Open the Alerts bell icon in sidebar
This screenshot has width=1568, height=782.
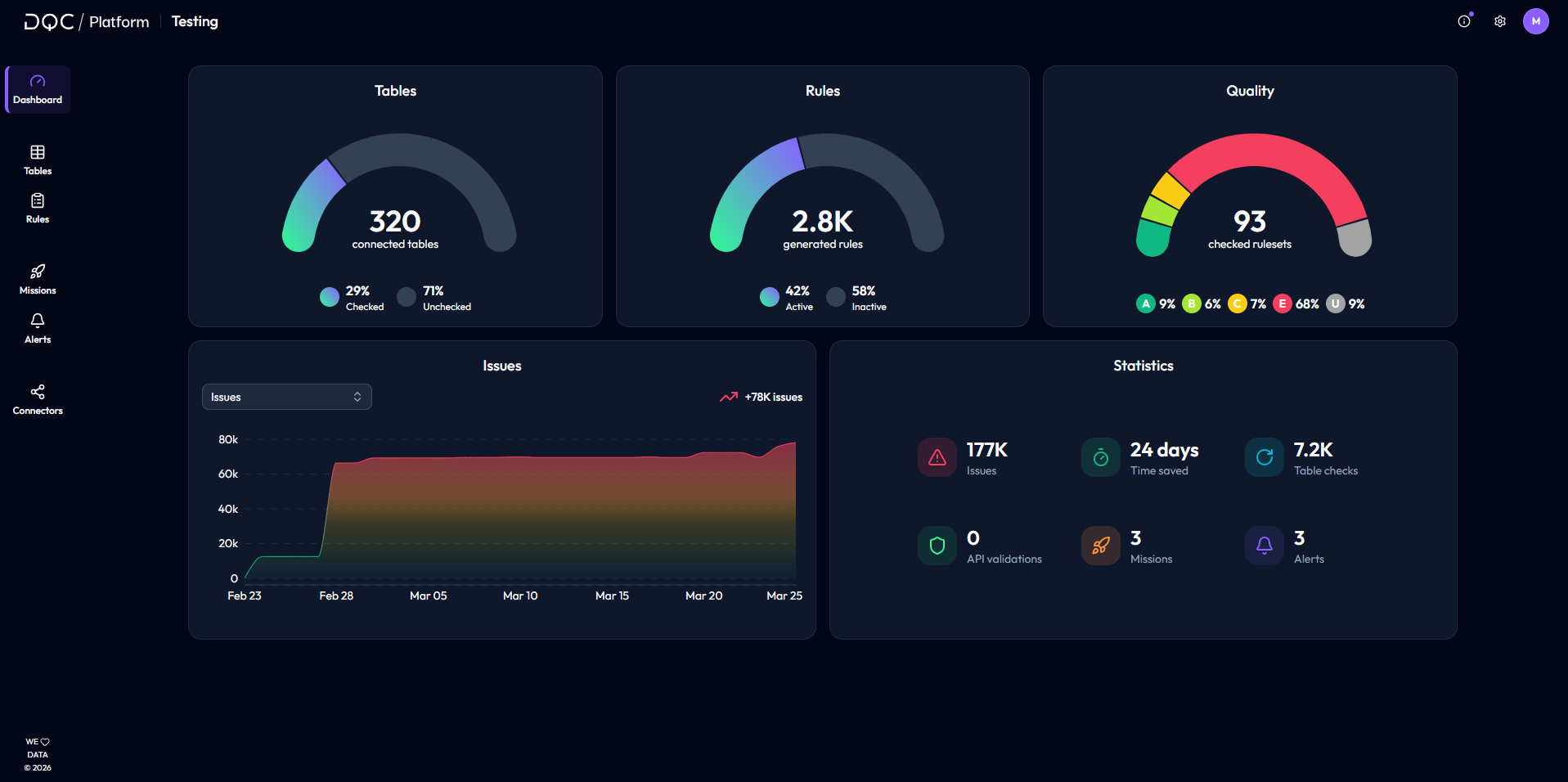click(x=38, y=320)
